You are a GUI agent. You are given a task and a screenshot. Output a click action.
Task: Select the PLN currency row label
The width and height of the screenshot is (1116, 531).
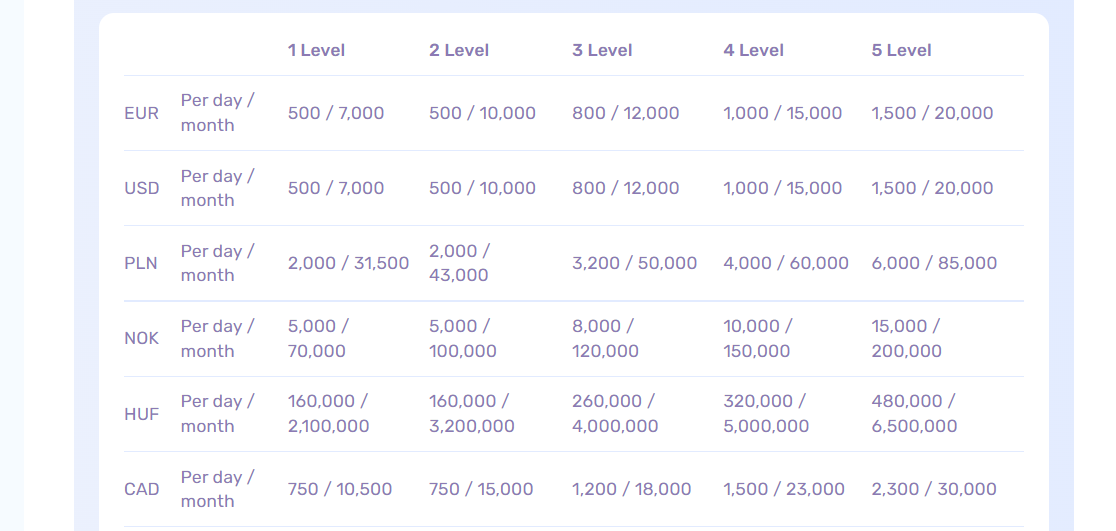tap(141, 264)
